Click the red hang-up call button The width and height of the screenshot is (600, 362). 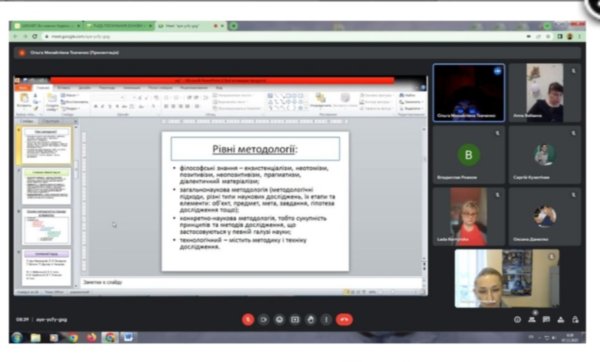tap(344, 320)
